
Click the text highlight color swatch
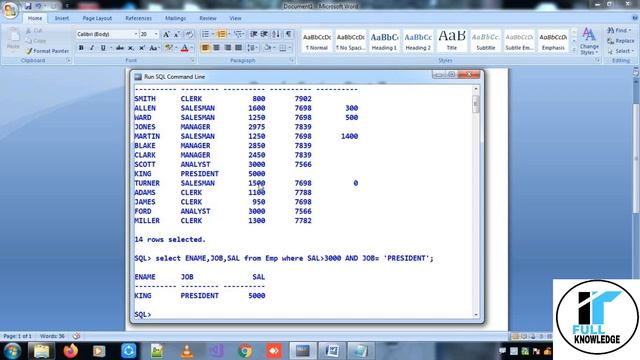pyautogui.click(x=168, y=48)
